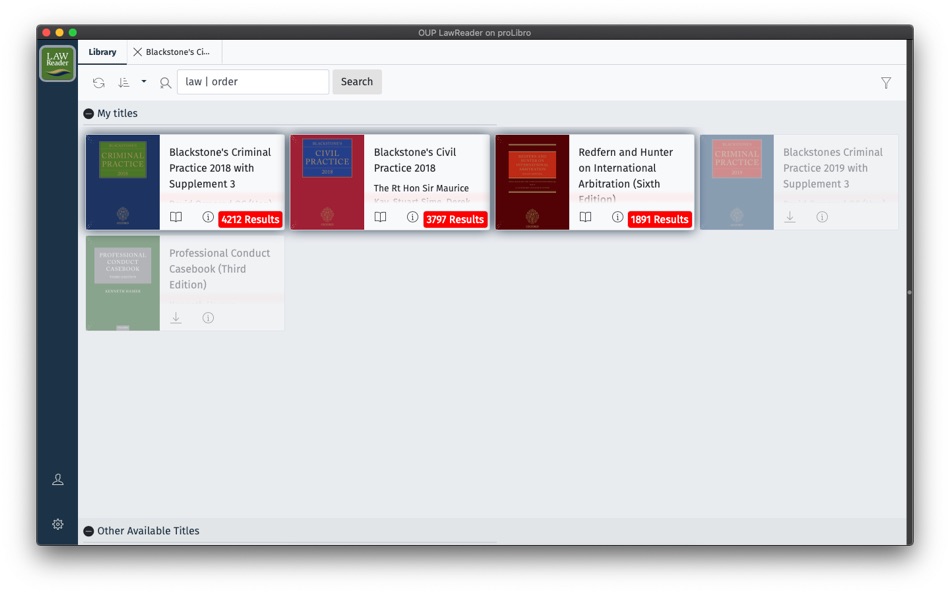Click the open book icon for Criminal Practice 2018
This screenshot has height=594, width=950.
point(176,217)
